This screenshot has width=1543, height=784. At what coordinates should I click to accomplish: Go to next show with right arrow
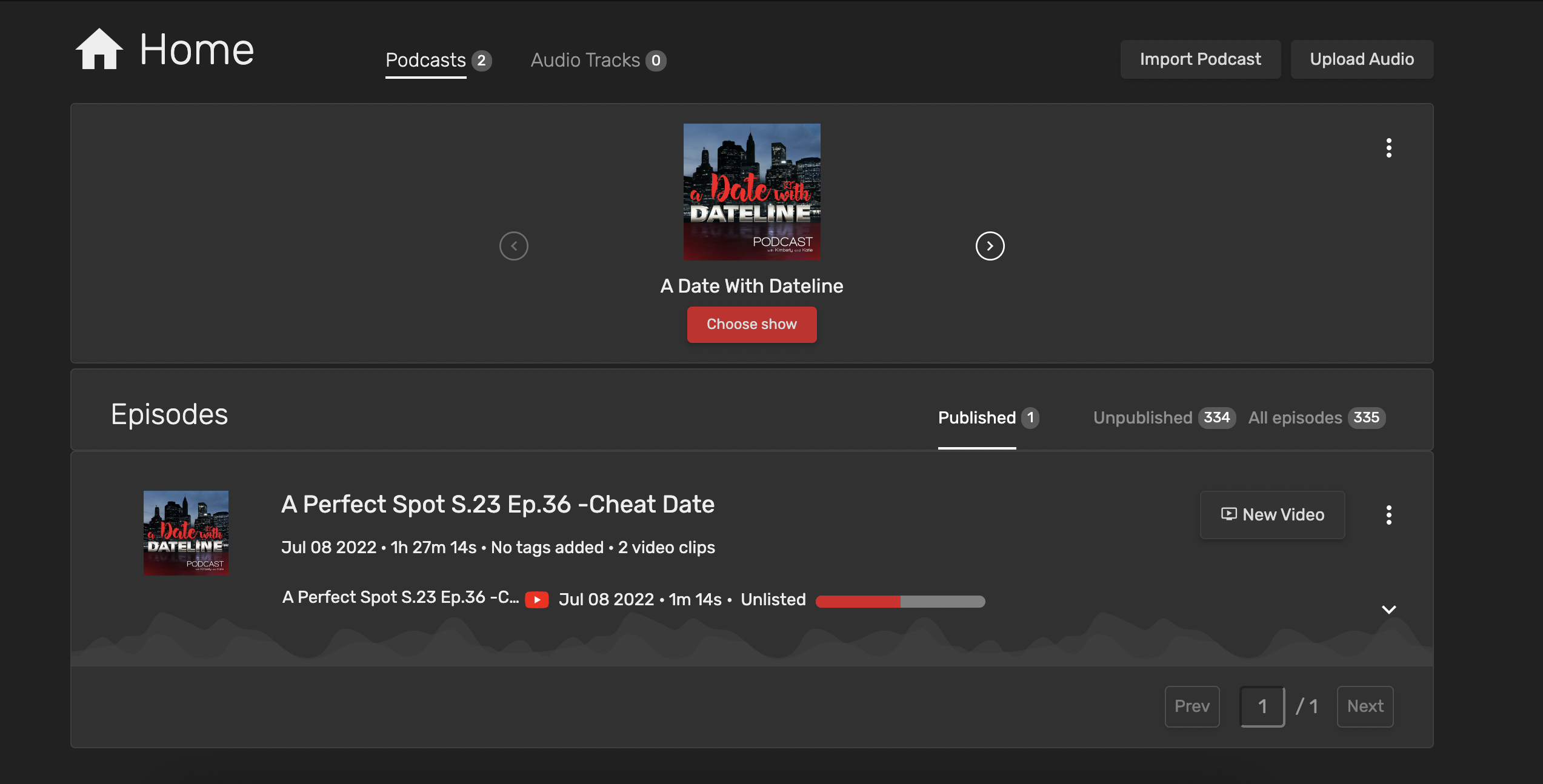pyautogui.click(x=990, y=246)
